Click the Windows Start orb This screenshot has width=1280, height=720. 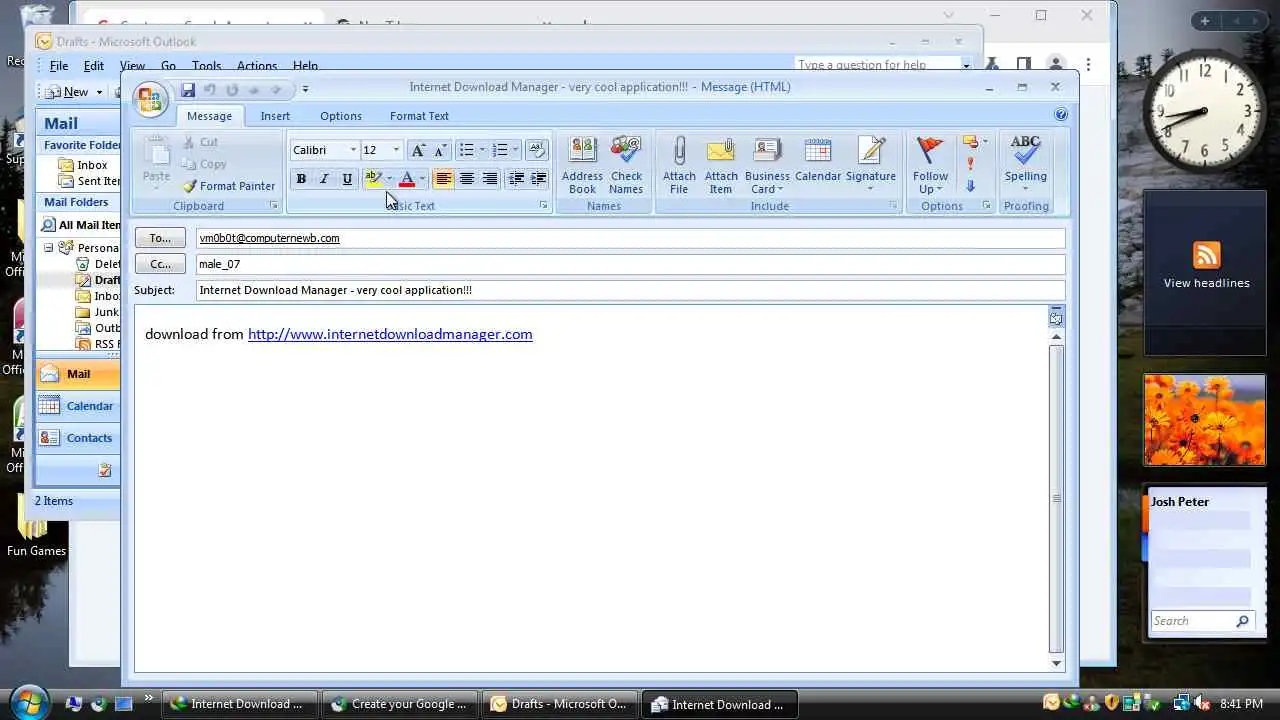(28, 702)
